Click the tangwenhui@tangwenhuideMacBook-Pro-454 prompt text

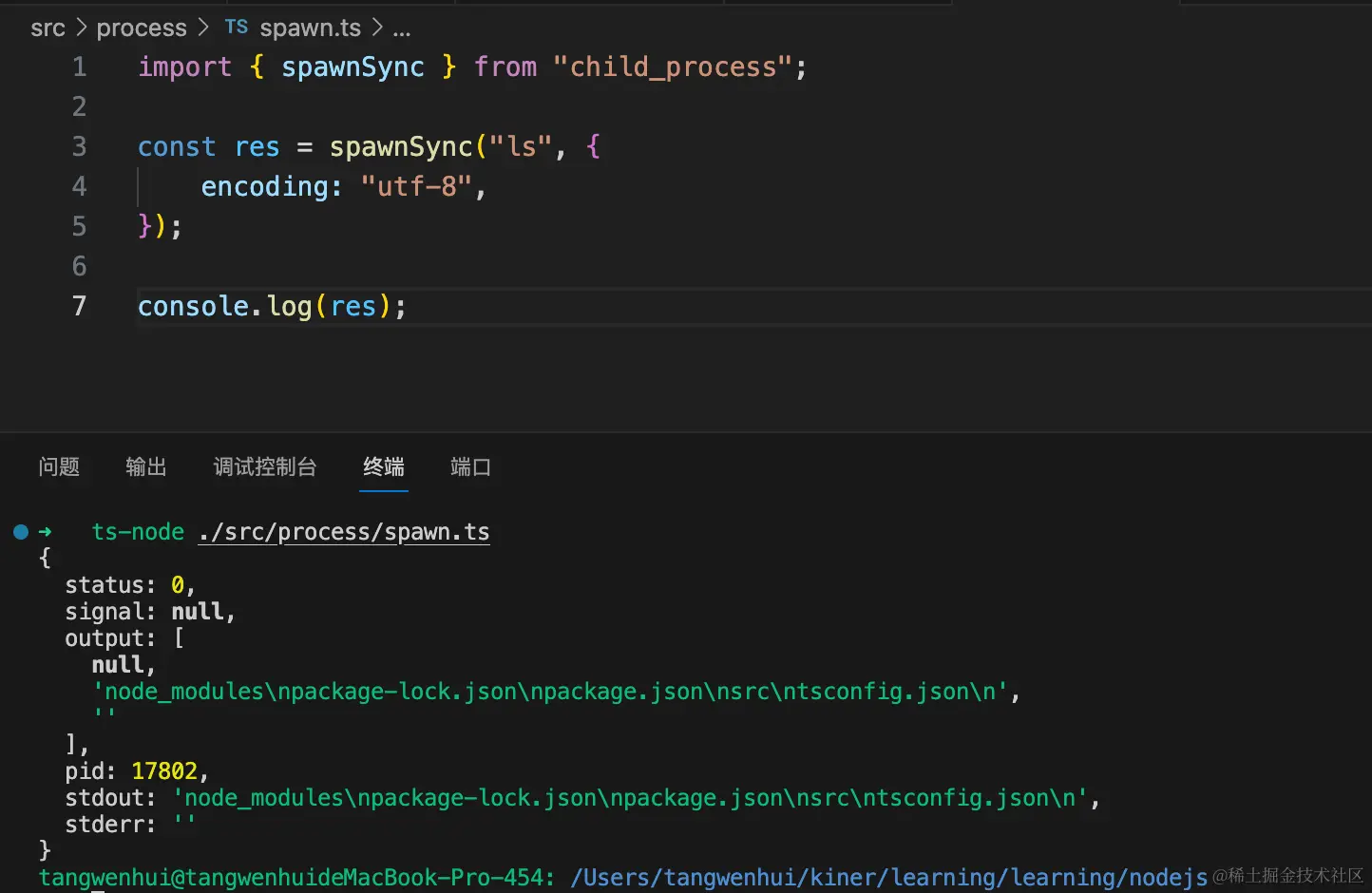[296, 878]
